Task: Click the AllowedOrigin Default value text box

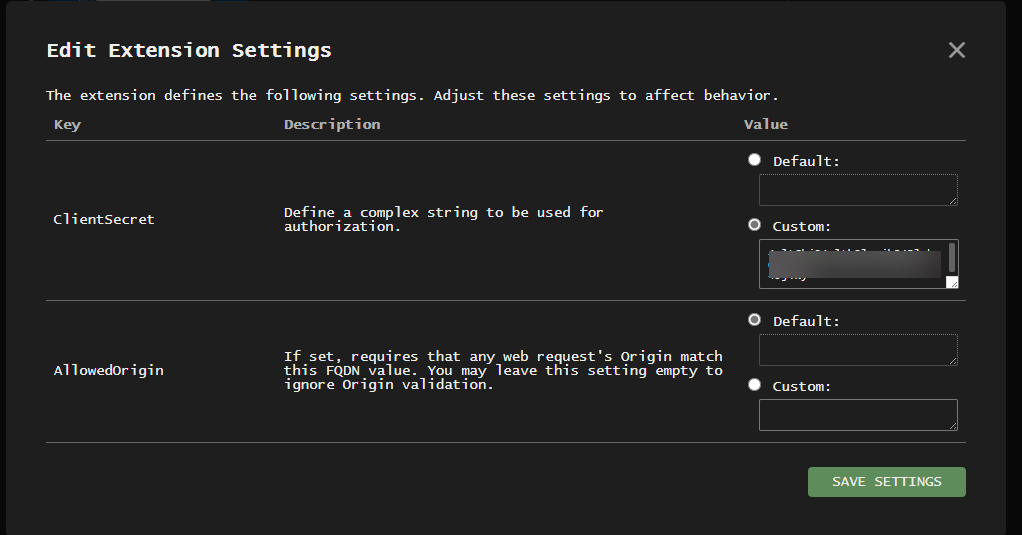Action: point(857,350)
